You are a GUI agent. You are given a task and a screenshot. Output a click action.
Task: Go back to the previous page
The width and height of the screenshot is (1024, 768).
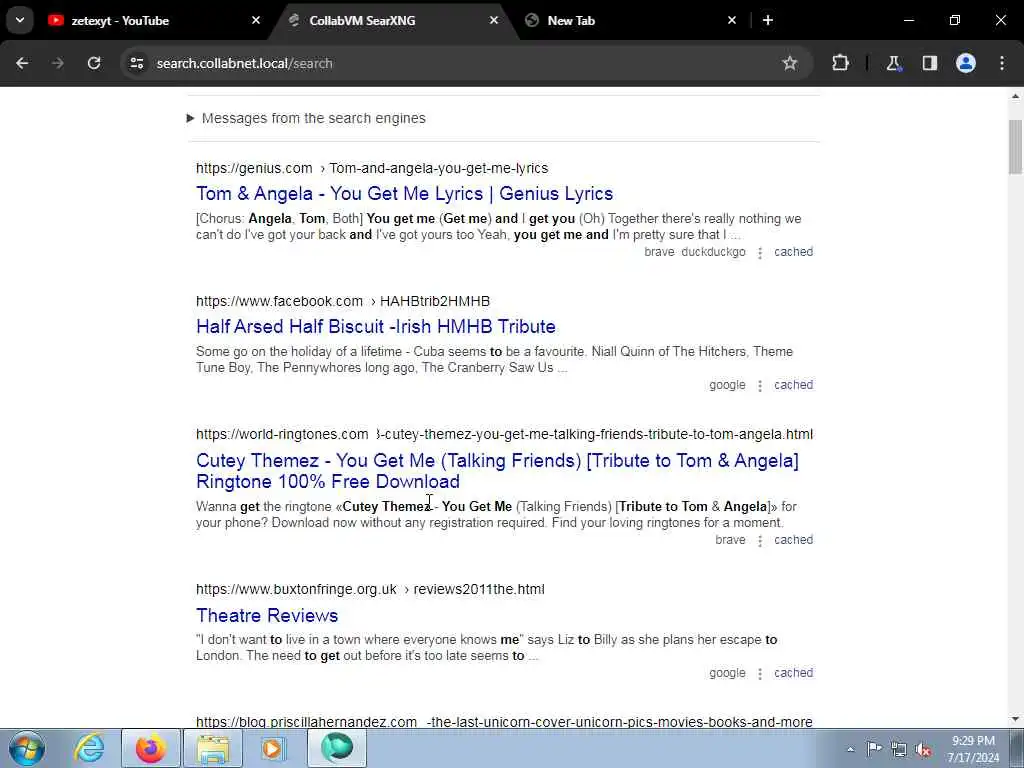tap(22, 63)
